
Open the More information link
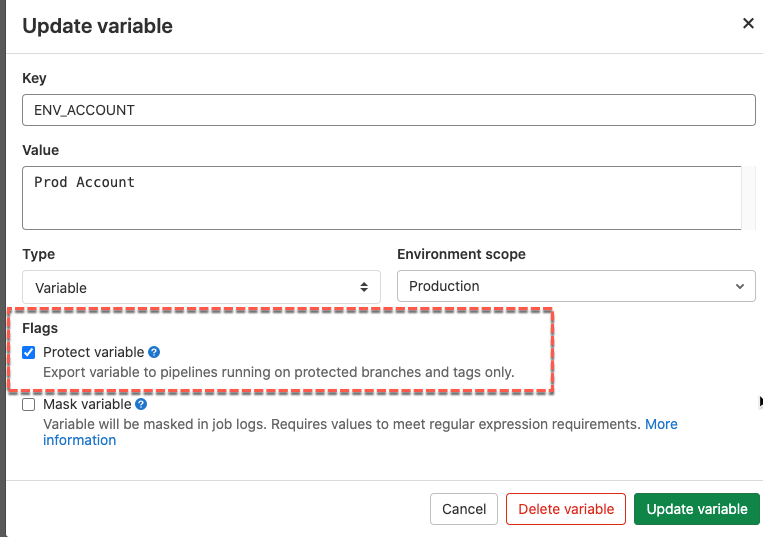[661, 424]
